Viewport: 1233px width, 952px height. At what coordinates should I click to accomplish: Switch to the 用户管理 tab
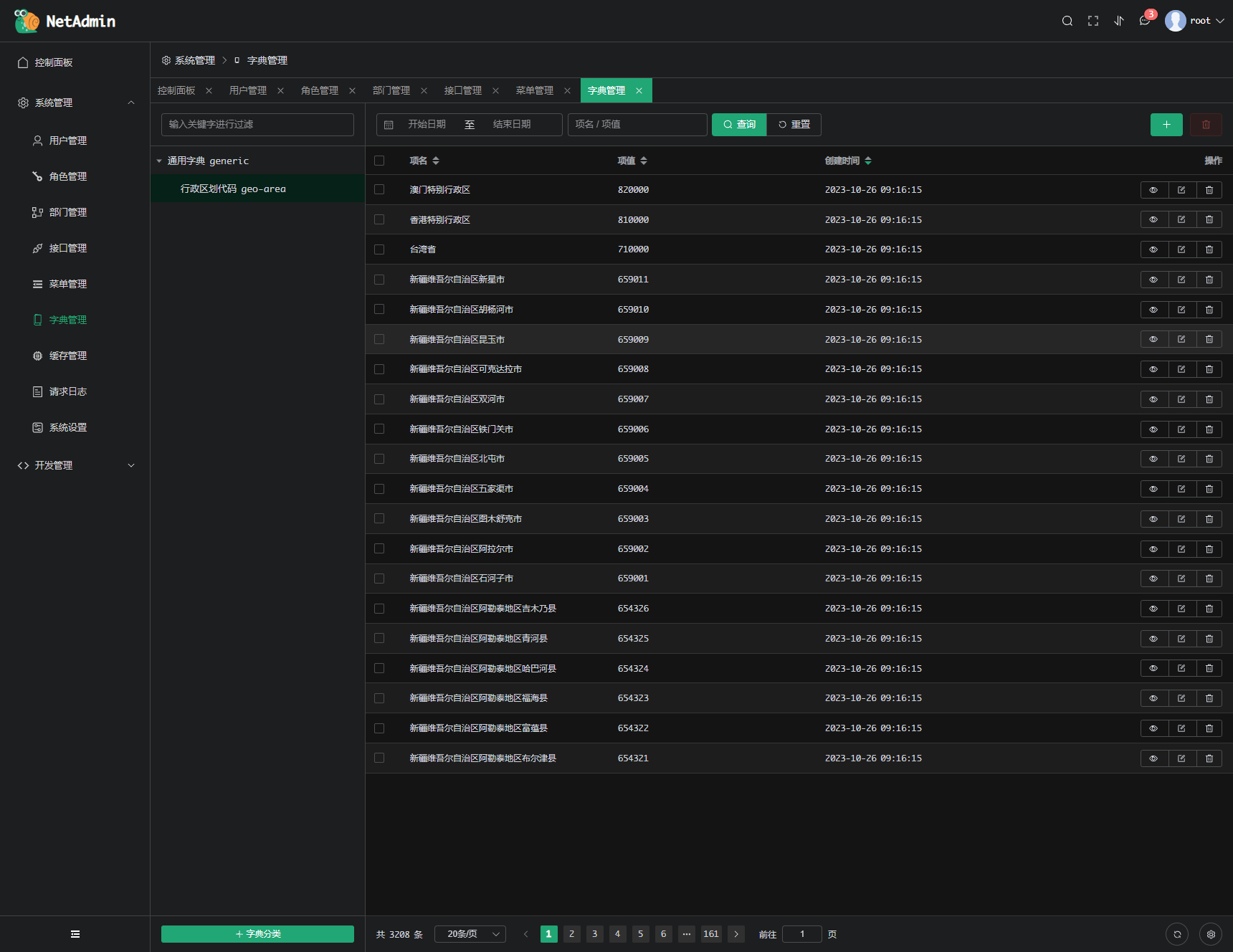[x=248, y=90]
